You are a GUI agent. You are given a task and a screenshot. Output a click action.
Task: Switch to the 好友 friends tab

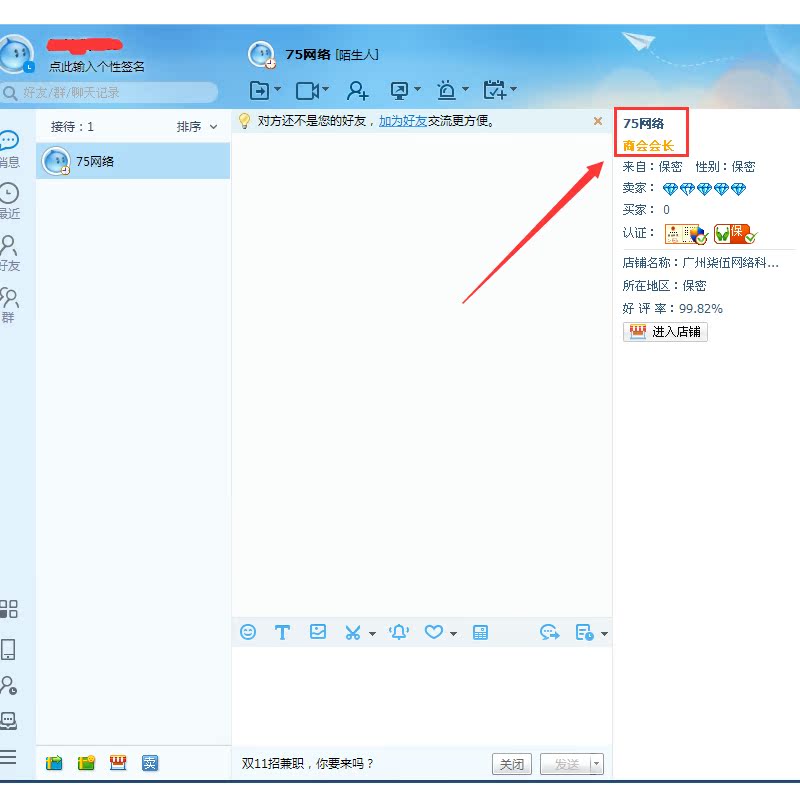pyautogui.click(x=9, y=253)
